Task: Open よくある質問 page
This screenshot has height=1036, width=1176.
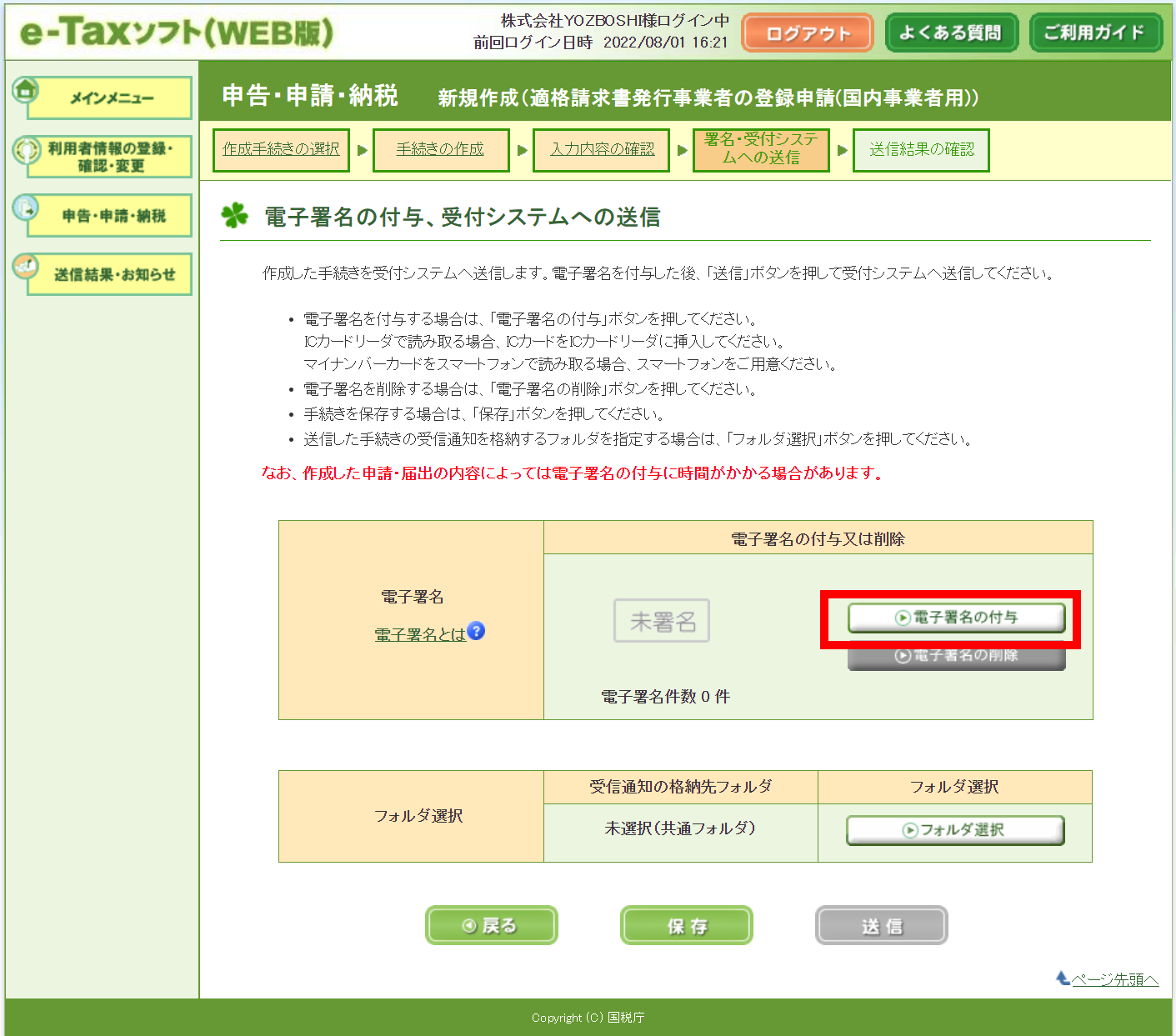Action: pos(951,33)
